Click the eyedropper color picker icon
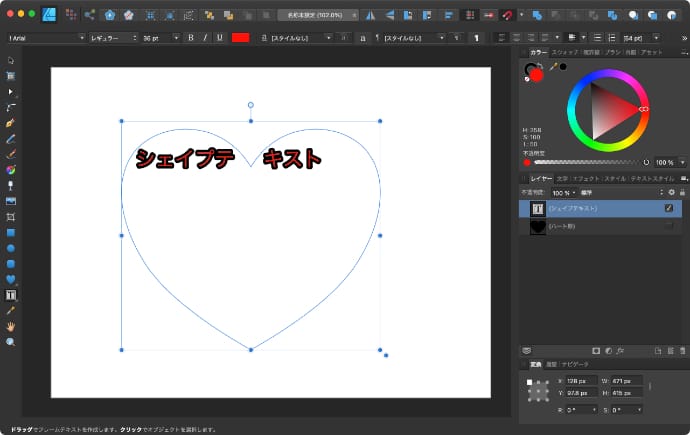The image size is (690, 435). (x=552, y=67)
